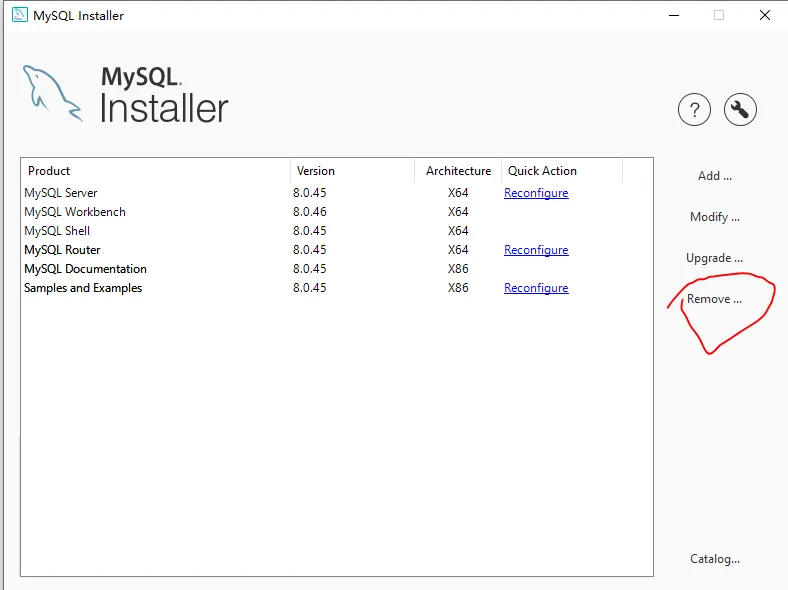788x590 pixels.
Task: Reconfigure Samples and Examples
Action: [536, 288]
